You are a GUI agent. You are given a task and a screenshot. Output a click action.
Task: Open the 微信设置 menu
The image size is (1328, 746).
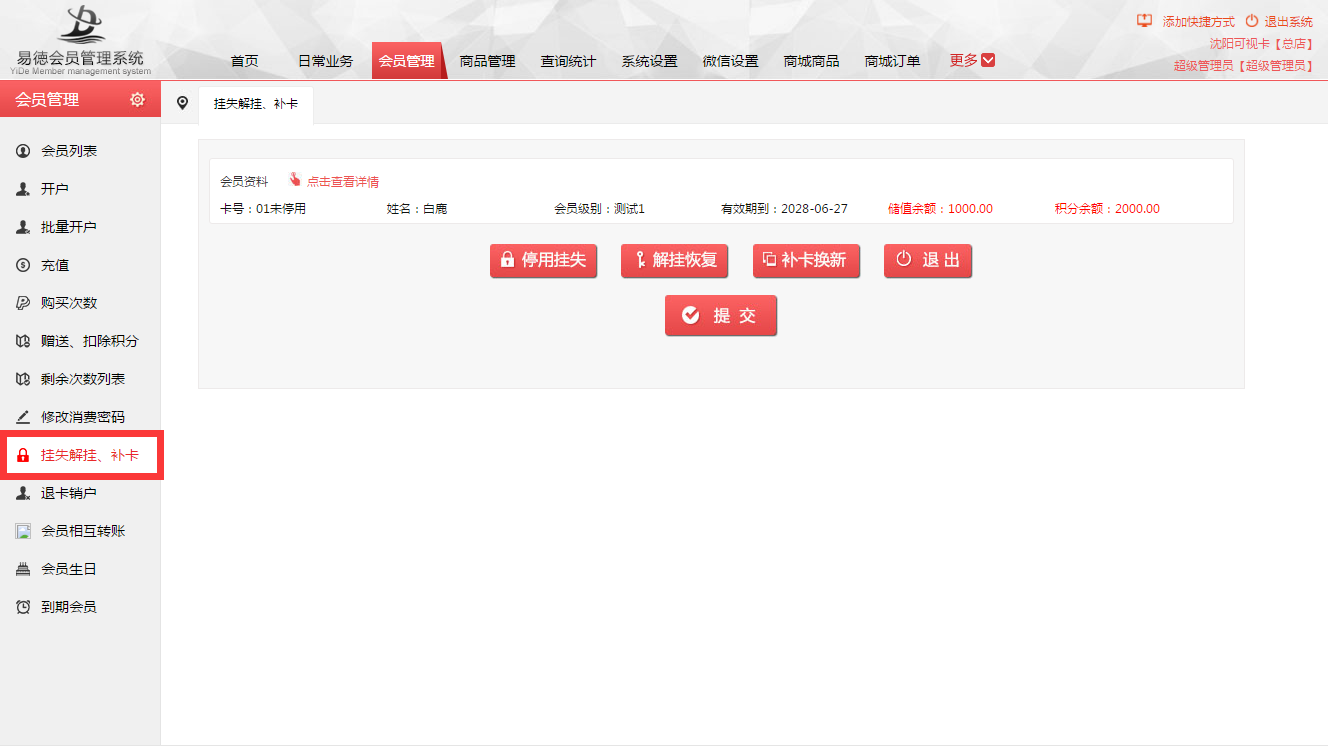(x=730, y=61)
